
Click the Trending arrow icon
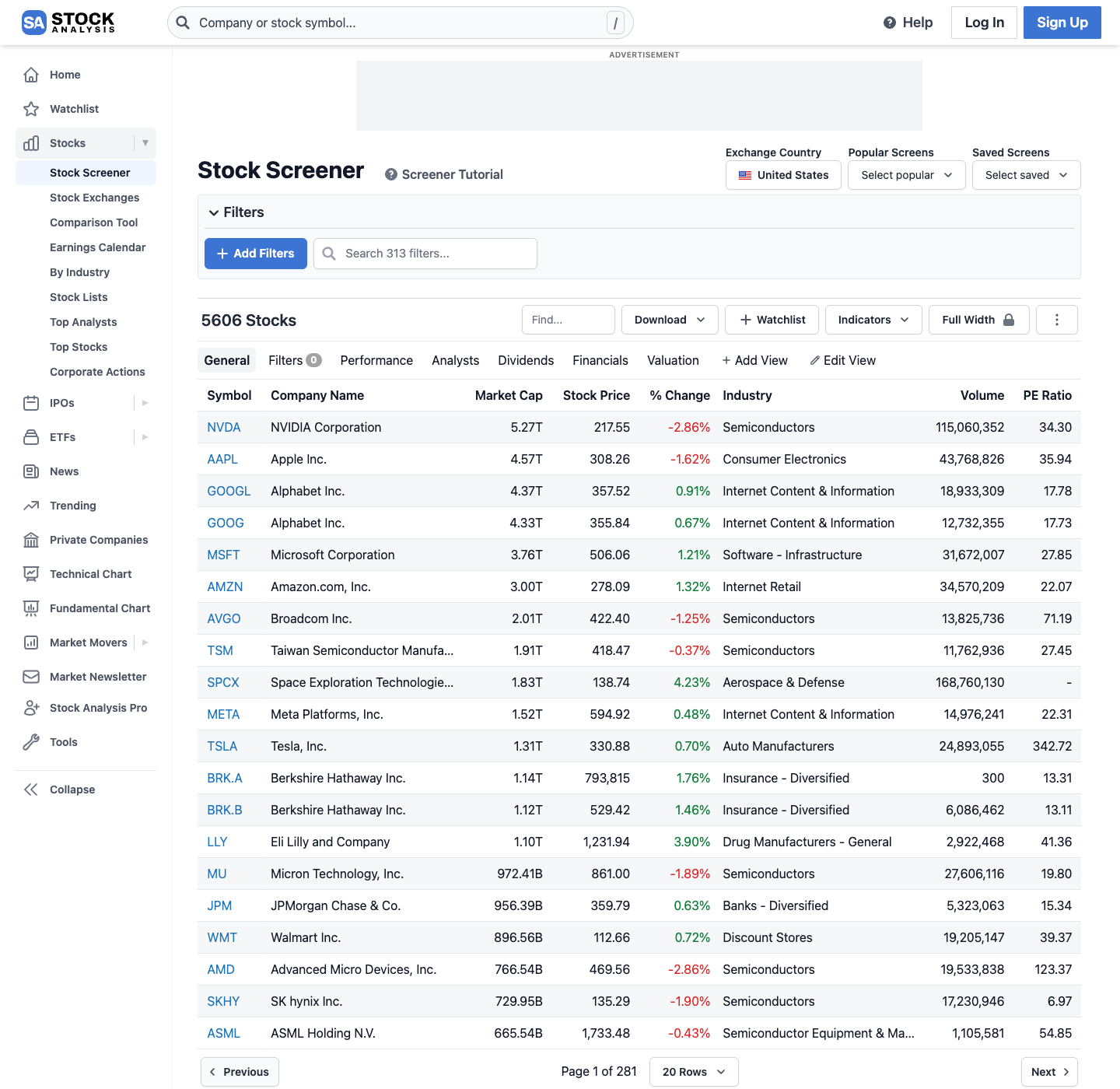[x=31, y=506]
